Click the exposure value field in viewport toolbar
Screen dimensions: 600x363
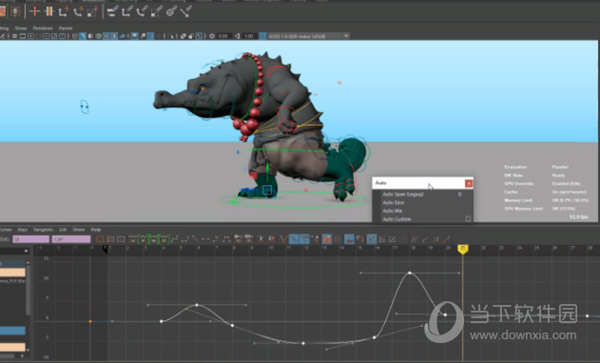223,36
